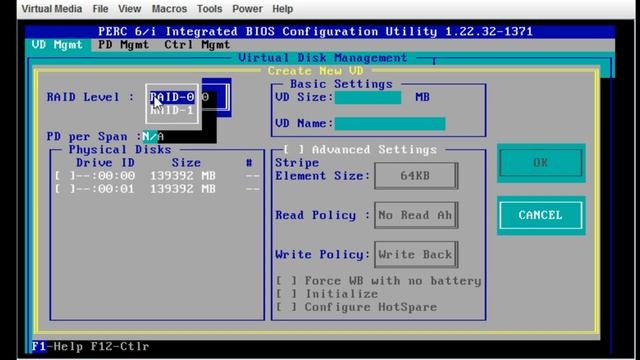Switch to the PD Mgmt tab
The image size is (640, 360).
pyautogui.click(x=123, y=44)
